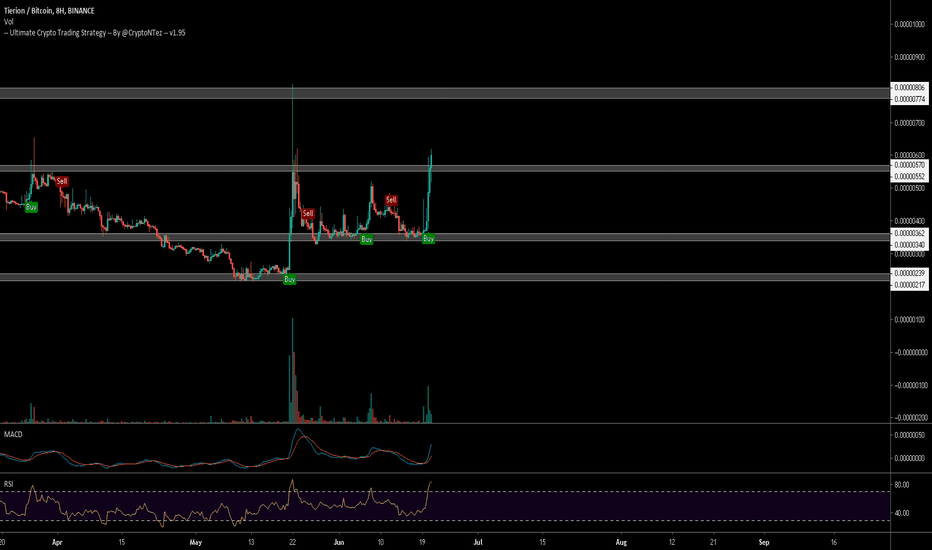Screen dimensions: 932x550
Task: Click the Sell marker after June 10
Action: pos(391,200)
